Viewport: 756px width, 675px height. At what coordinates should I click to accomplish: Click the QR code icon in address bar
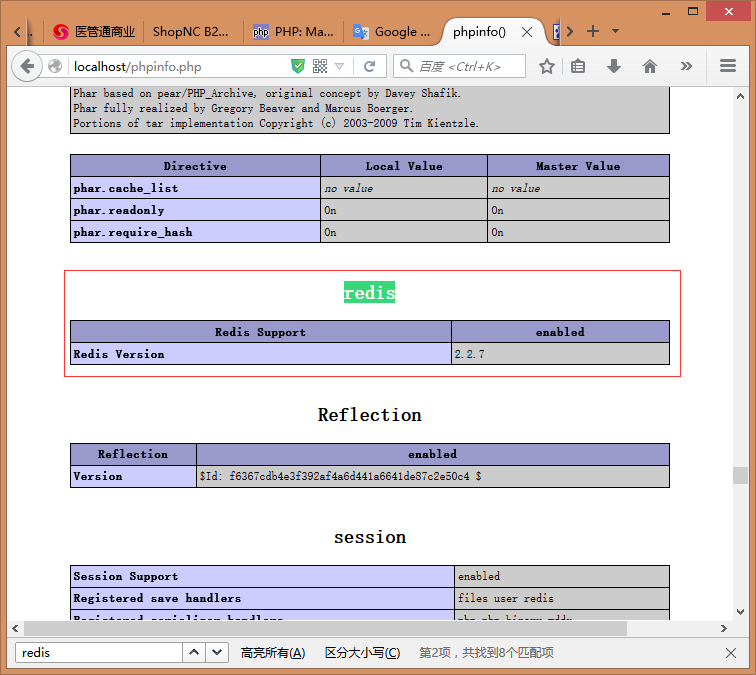320,66
